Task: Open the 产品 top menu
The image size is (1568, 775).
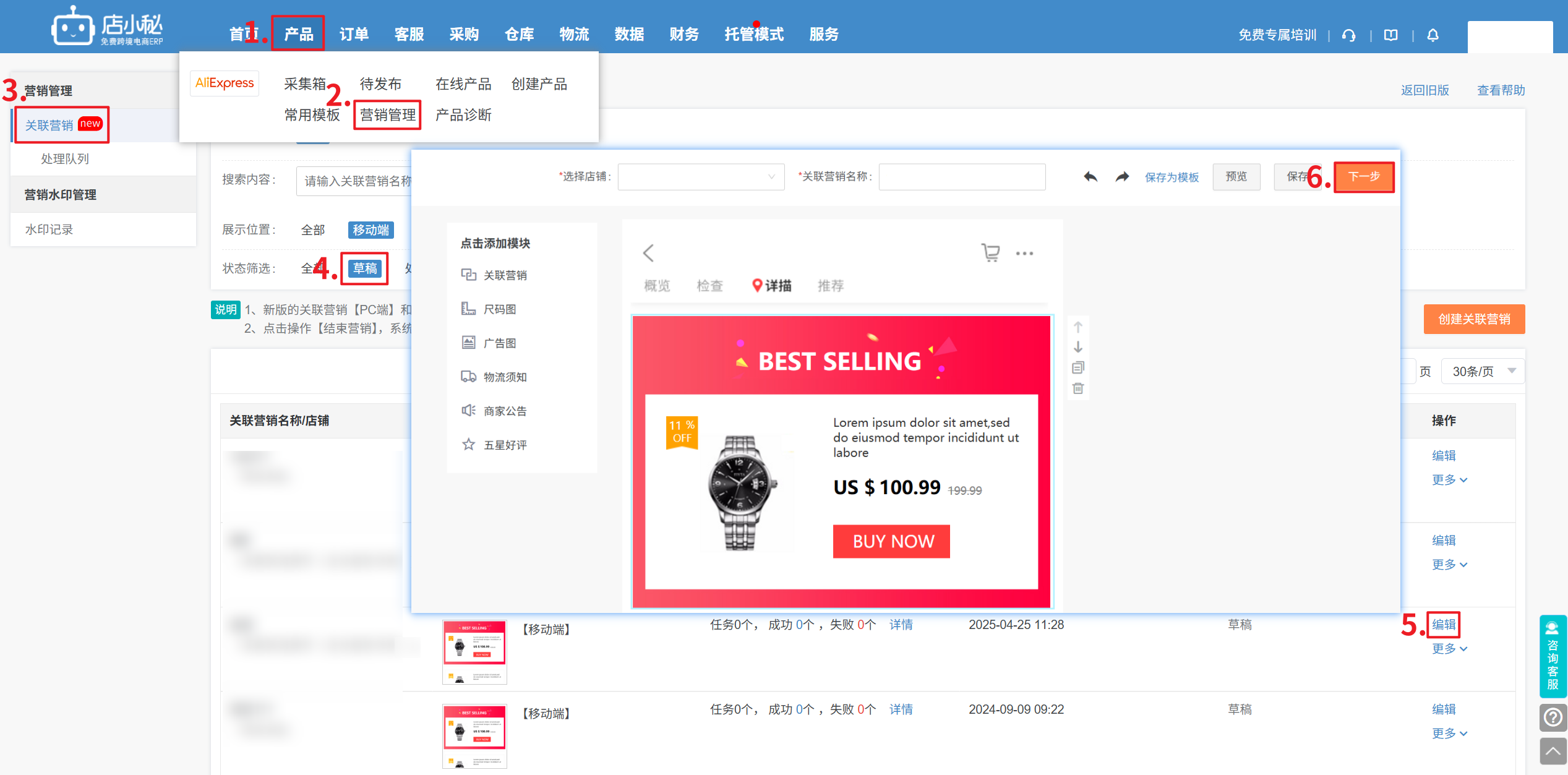Action: click(298, 34)
